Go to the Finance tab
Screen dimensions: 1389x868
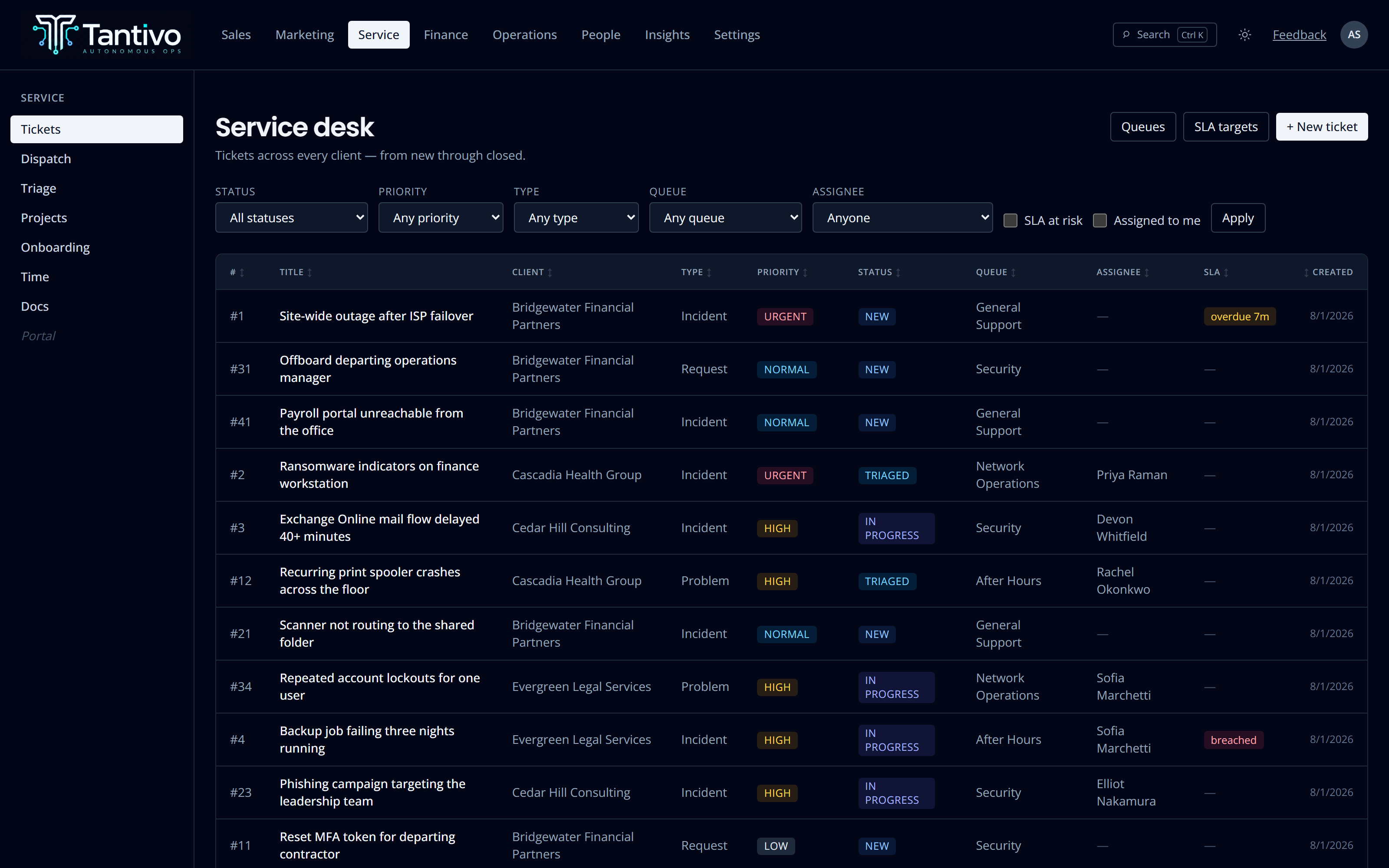[446, 34]
